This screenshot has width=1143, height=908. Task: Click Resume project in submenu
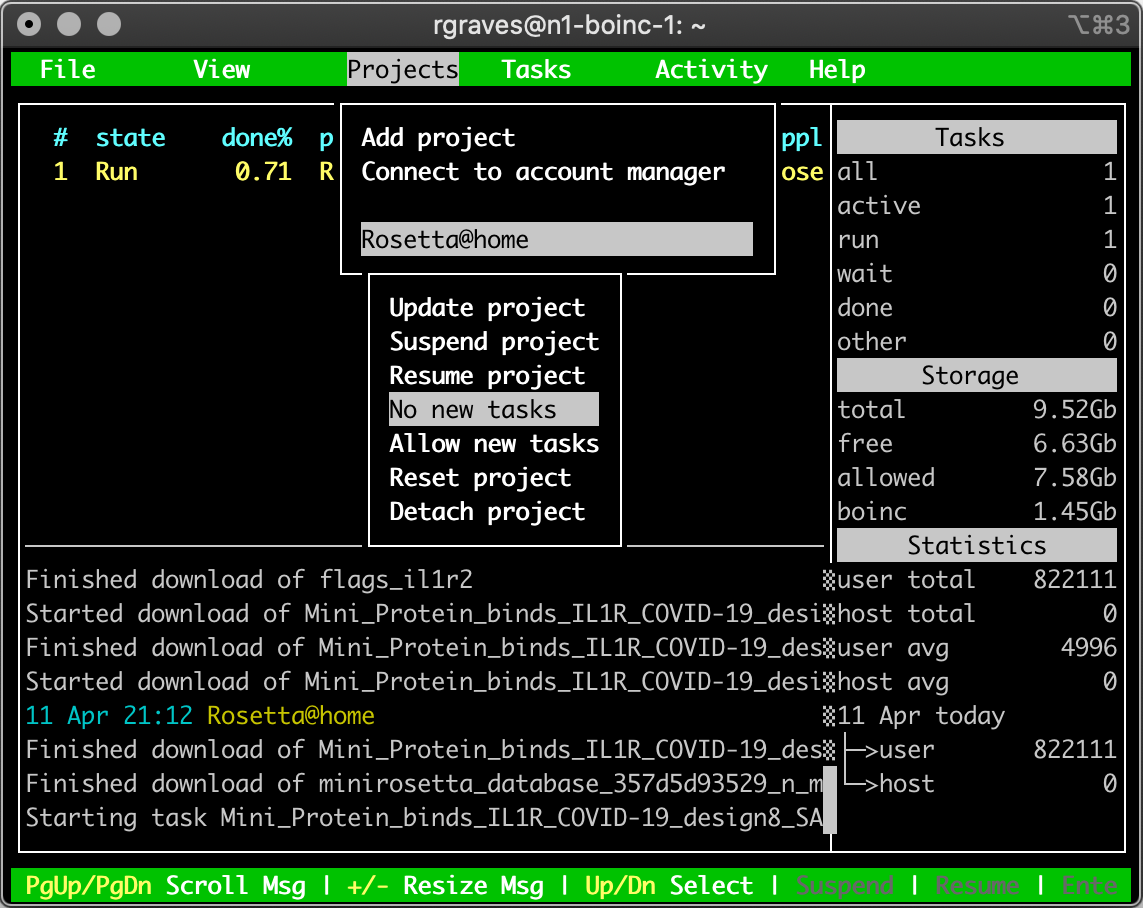coord(487,376)
